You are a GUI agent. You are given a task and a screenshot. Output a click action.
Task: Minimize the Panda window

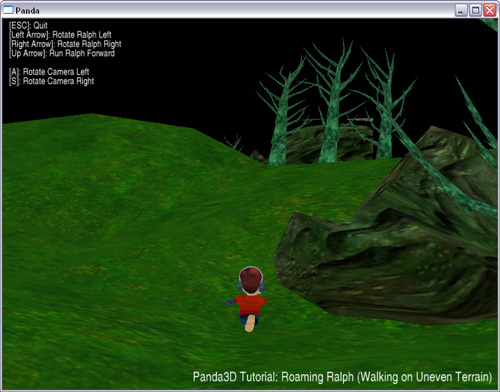tap(461, 10)
